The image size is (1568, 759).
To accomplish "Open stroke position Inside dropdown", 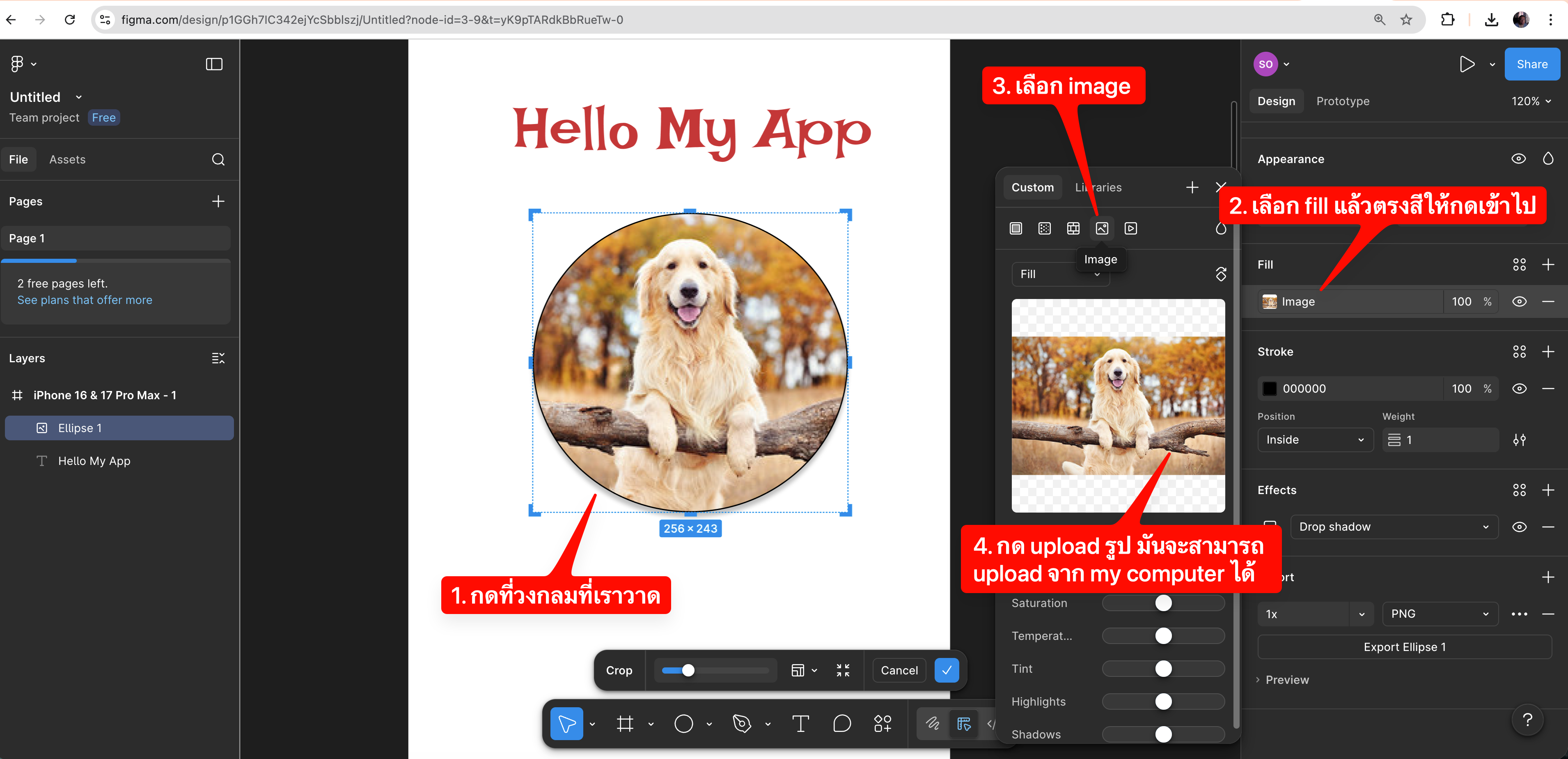I will click(x=1315, y=440).
